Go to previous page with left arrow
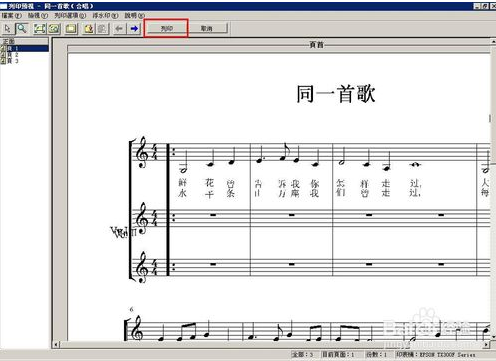This screenshot has width=496, height=361. click(119, 29)
